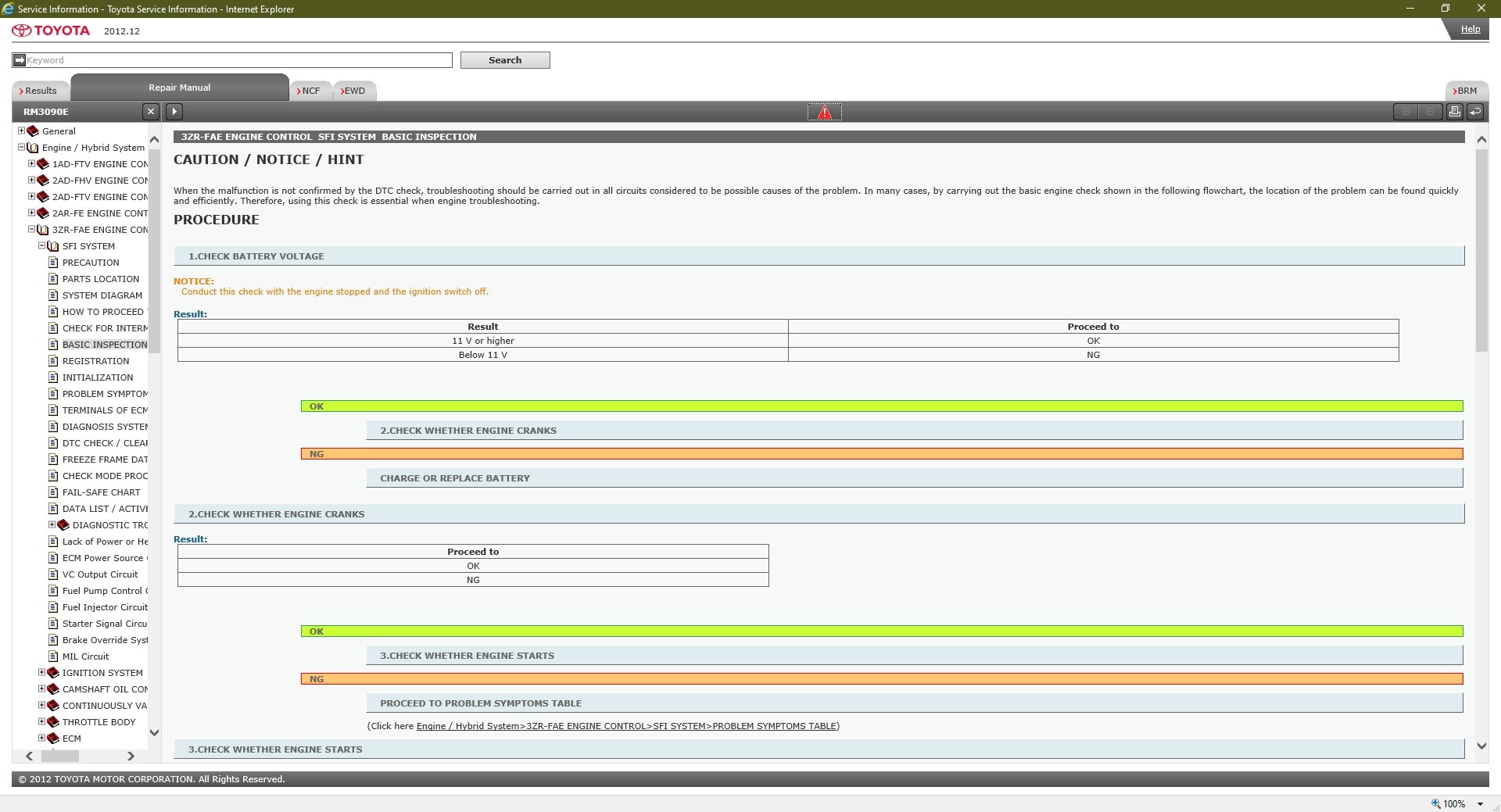This screenshot has width=1501, height=812.
Task: Expand the General tree node
Action: point(22,131)
